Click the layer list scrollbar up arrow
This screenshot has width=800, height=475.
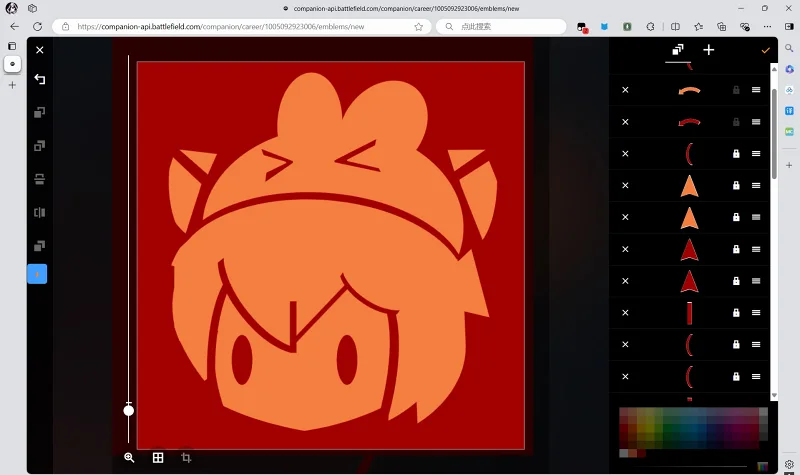(774, 69)
